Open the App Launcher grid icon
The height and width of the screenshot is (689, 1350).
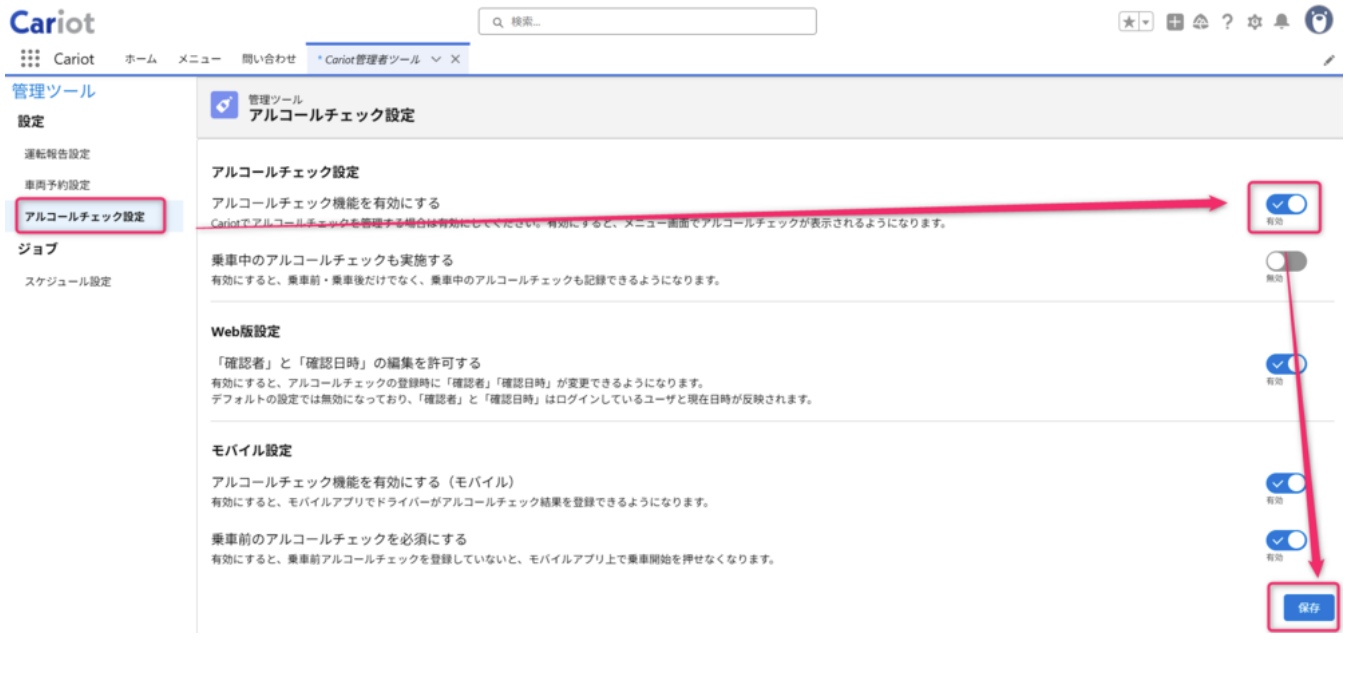[x=30, y=58]
